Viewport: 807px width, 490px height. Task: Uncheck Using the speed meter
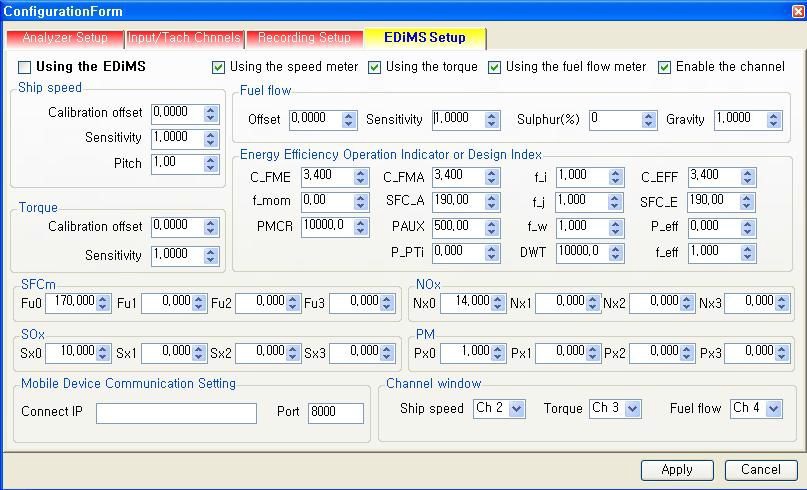coord(219,67)
